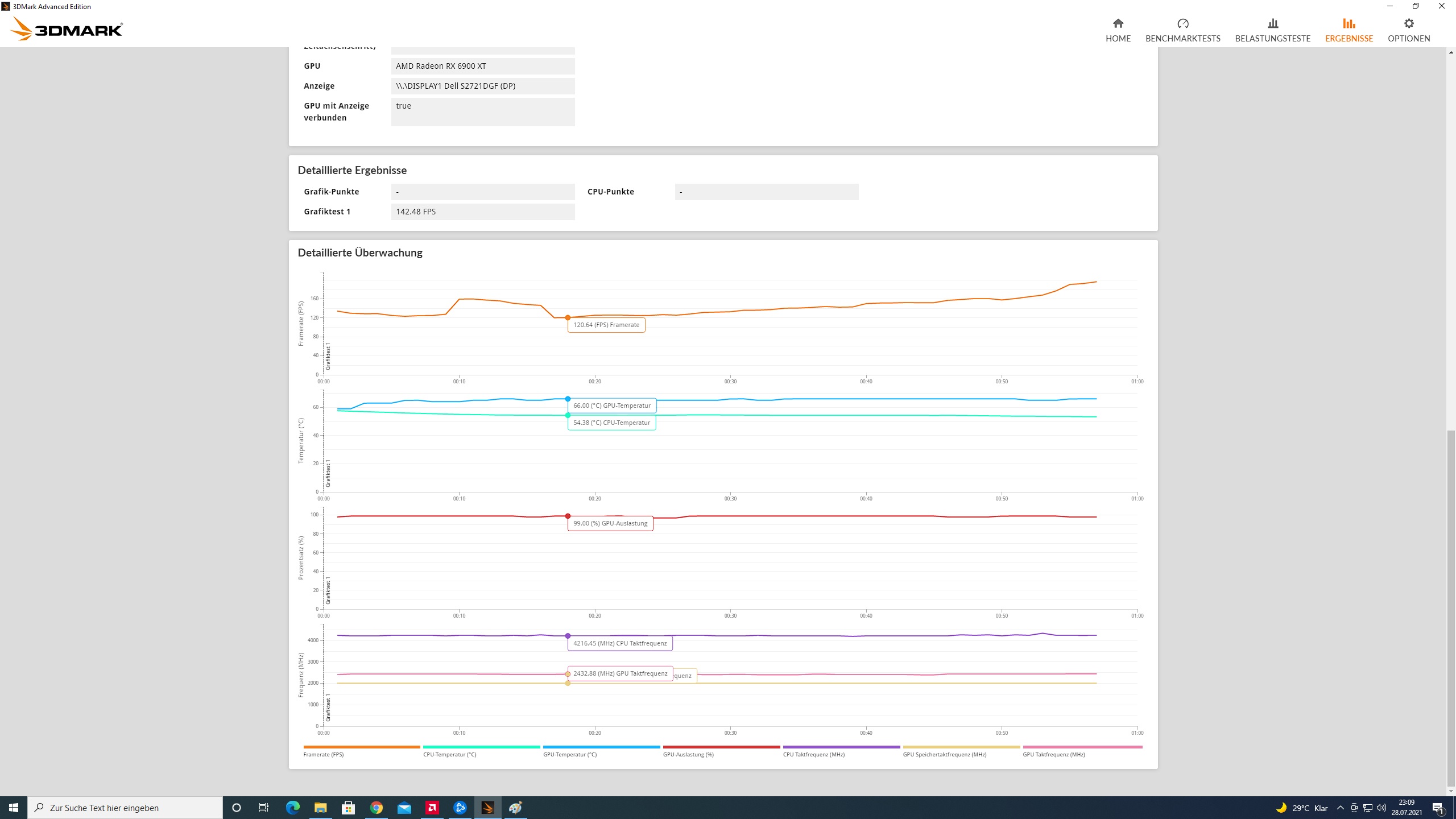Open Battle.net from the taskbar
Viewport: 1456px width, 819px height.
coord(460,808)
